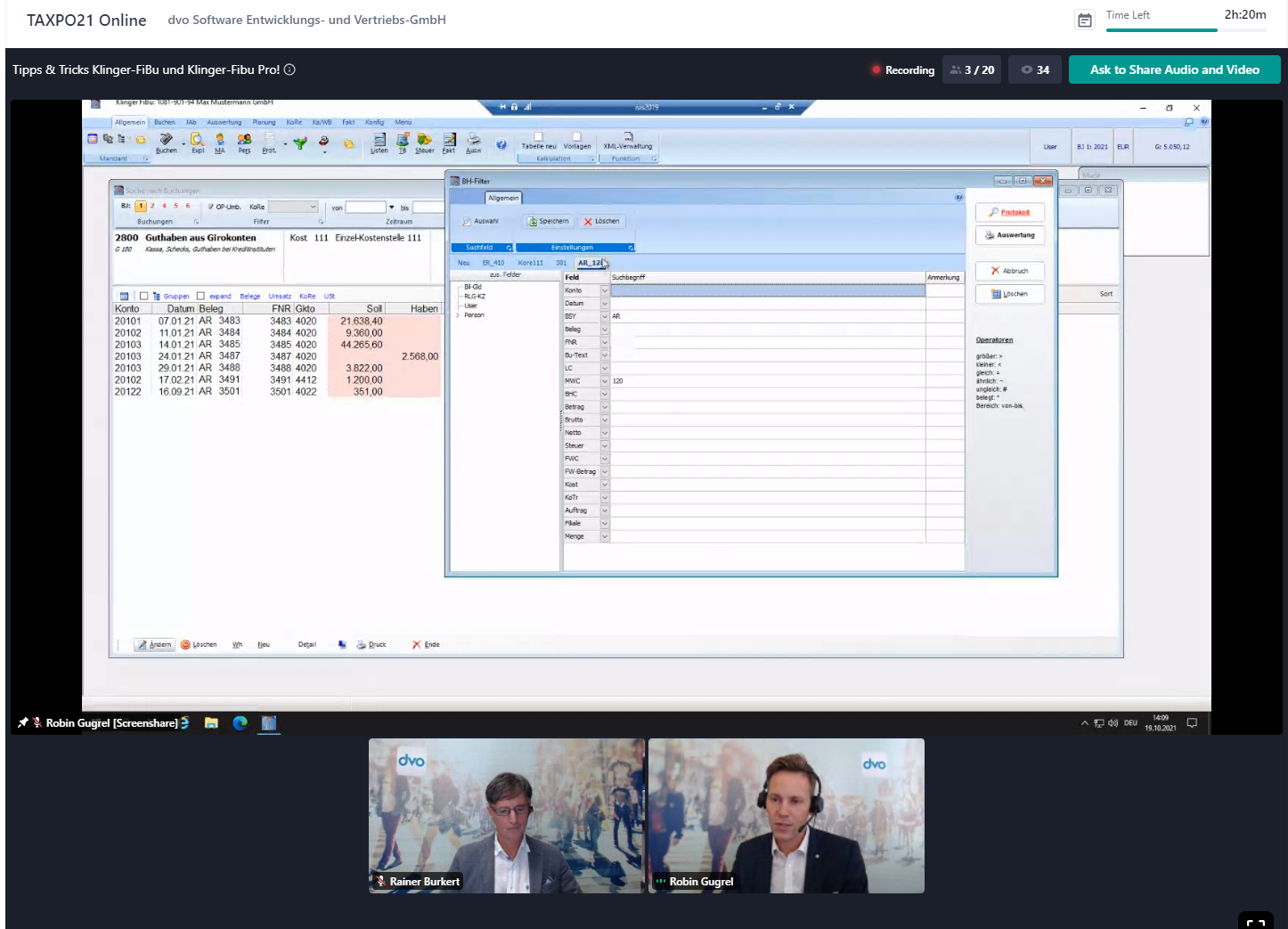Screen dimensions: 1288x929
Task: Click the blue help question-mark icon
Action: tap(501, 143)
